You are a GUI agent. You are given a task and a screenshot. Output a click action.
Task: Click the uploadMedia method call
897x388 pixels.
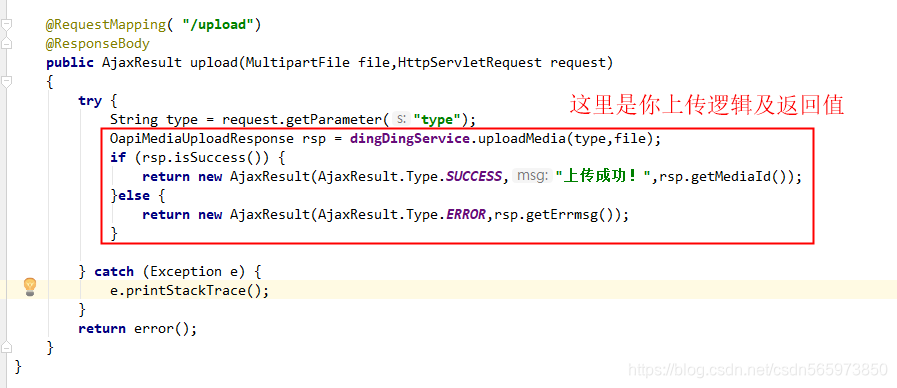tap(521, 139)
